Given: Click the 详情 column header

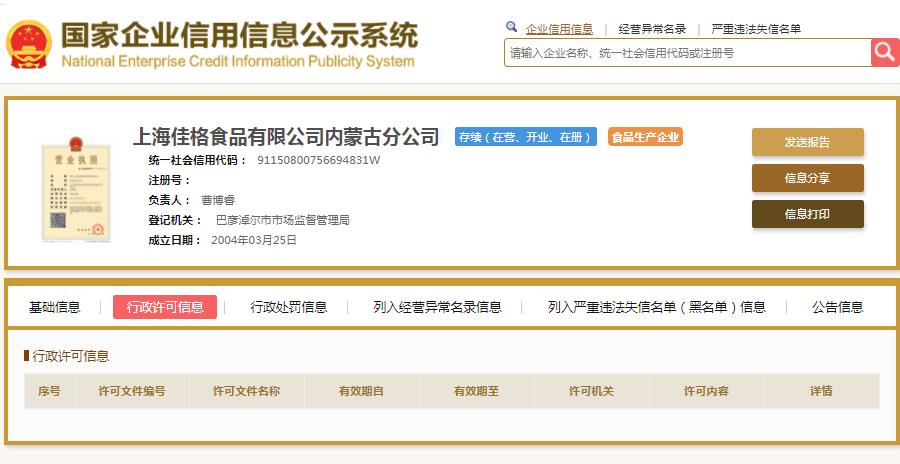Looking at the screenshot, I should 822,391.
